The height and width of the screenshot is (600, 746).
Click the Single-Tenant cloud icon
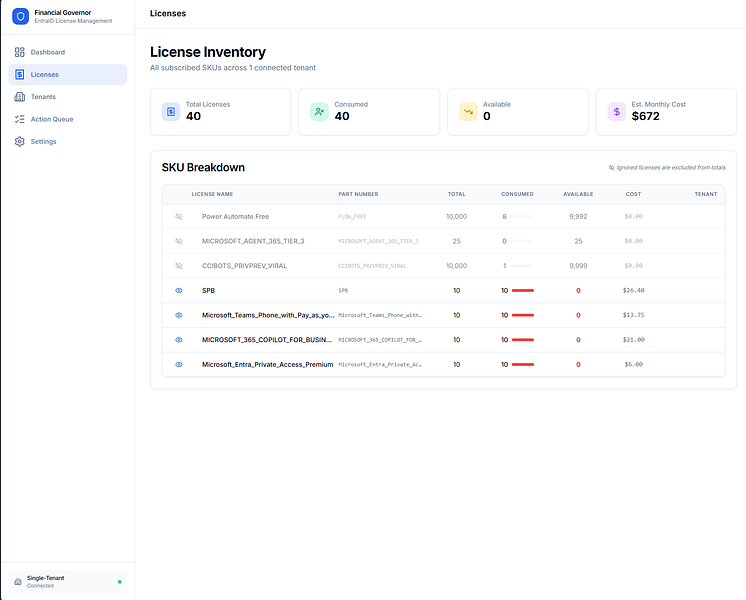coord(18,581)
